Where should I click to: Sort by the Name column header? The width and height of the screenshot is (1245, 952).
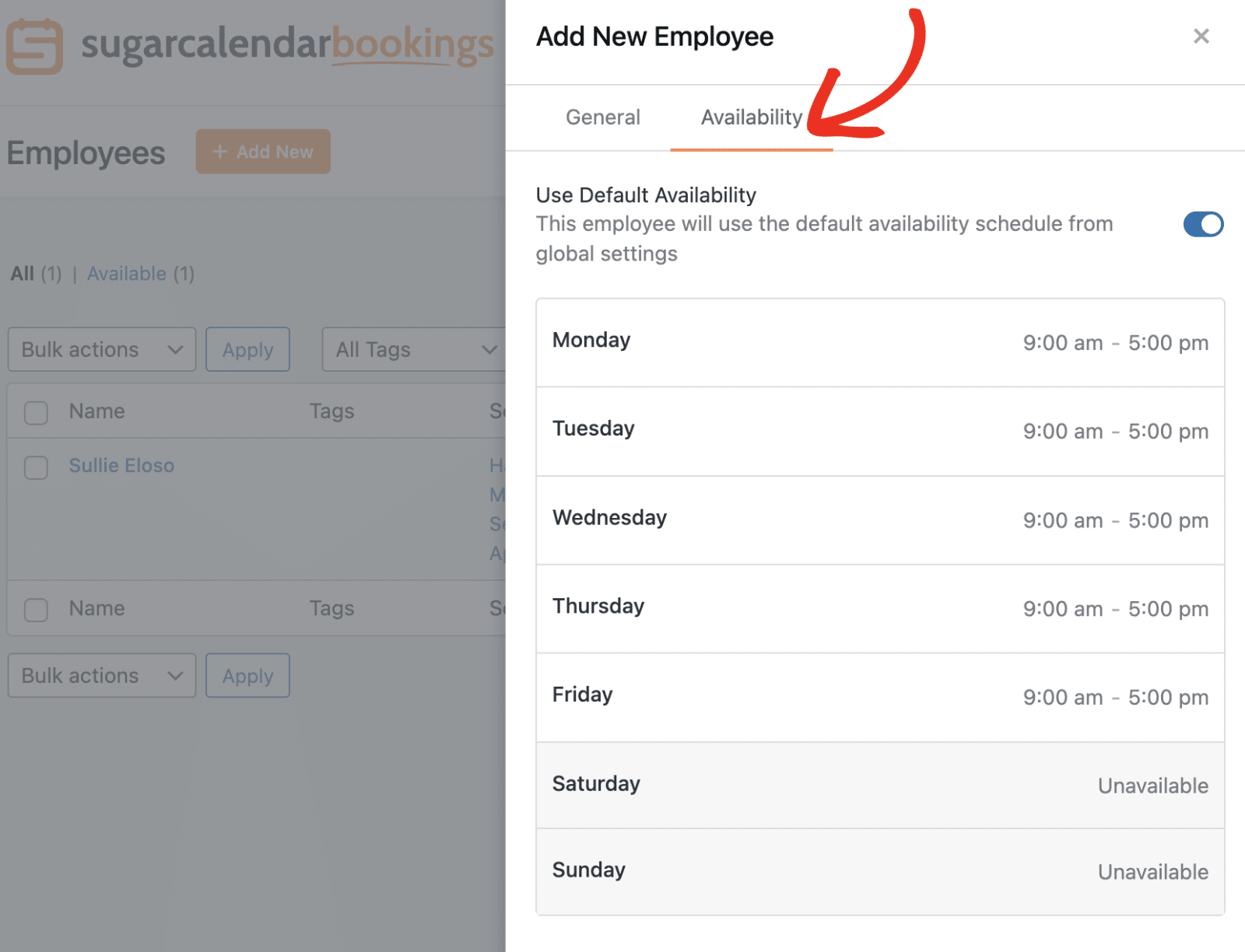pyautogui.click(x=96, y=411)
